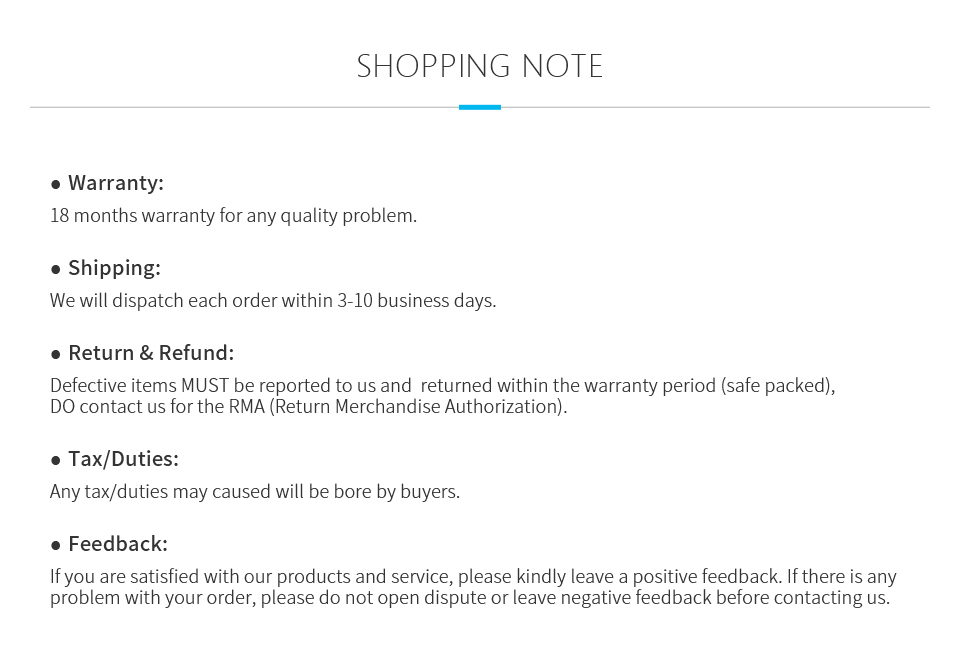Select the Return & Refund: heading
This screenshot has height=670, width=960.
151,353
